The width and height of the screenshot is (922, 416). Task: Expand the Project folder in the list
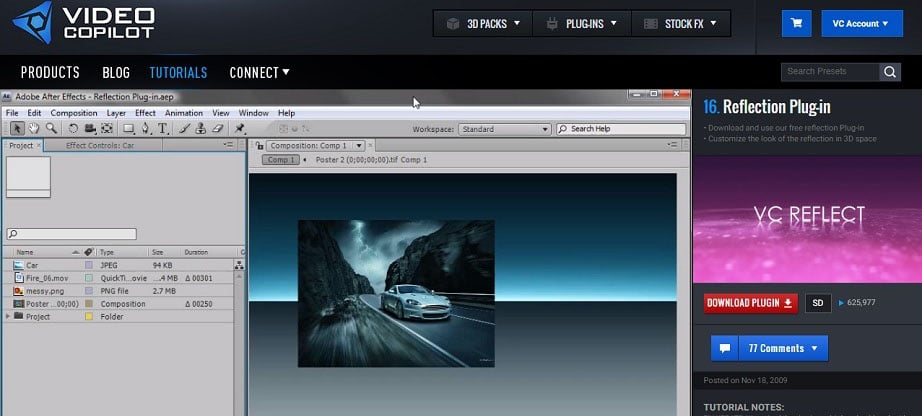tap(8, 317)
